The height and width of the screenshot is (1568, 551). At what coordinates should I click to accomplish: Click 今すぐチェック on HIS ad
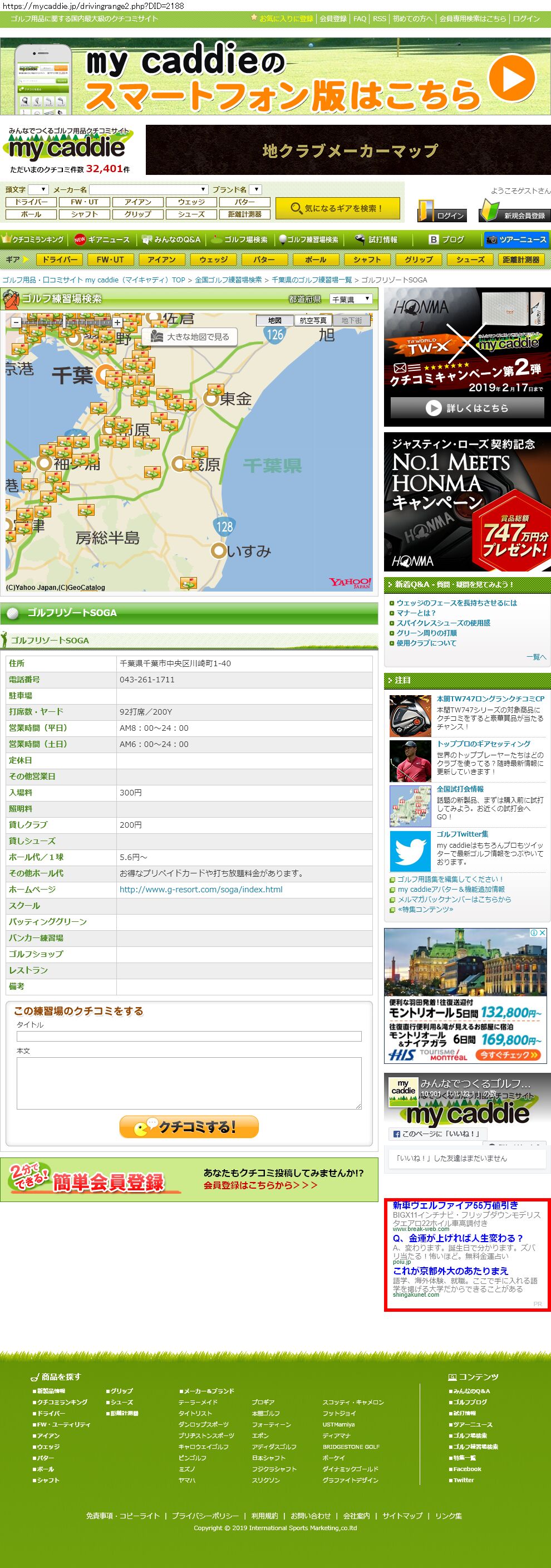coord(508,1055)
